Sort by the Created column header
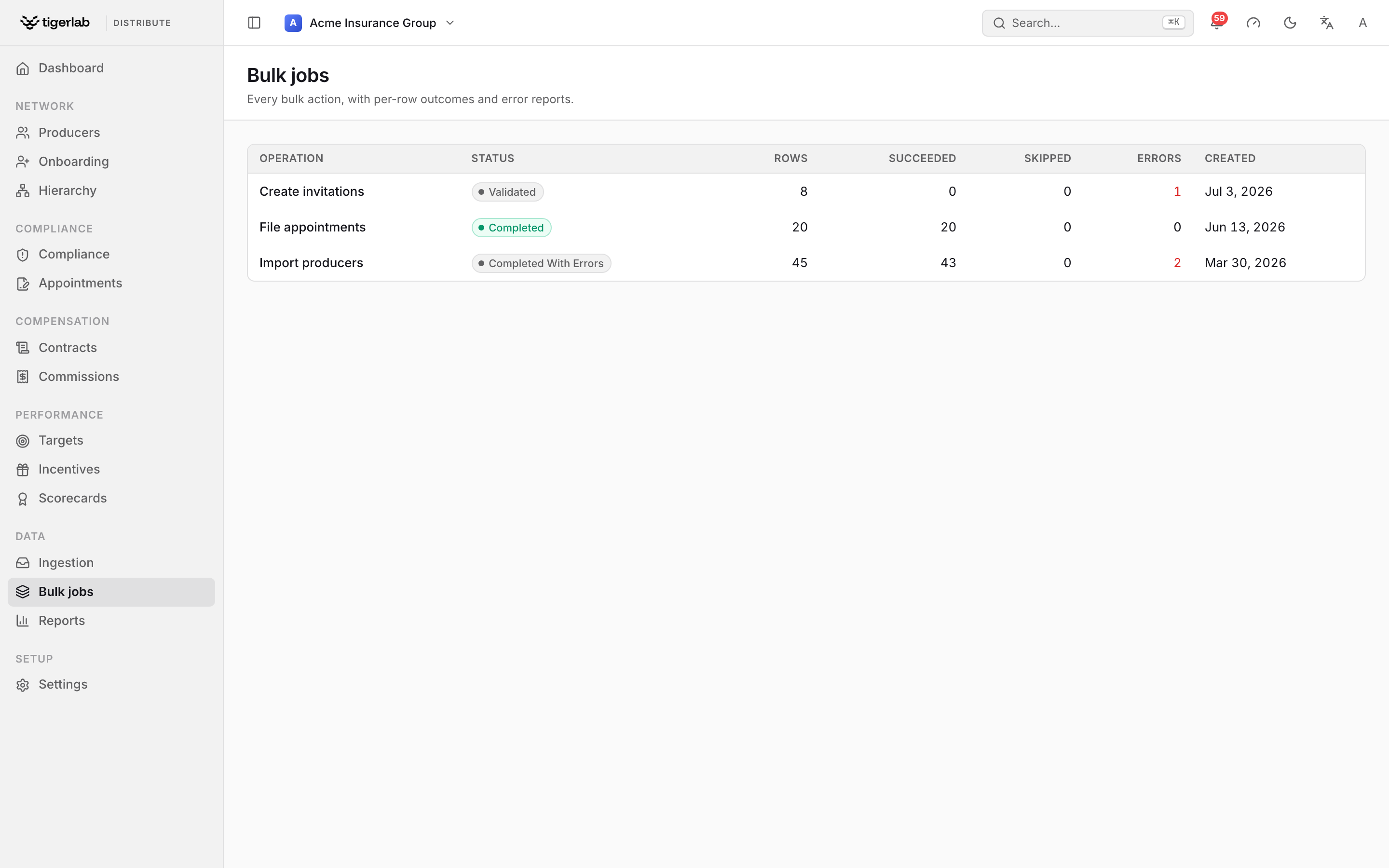Viewport: 1389px width, 868px height. [1229, 159]
